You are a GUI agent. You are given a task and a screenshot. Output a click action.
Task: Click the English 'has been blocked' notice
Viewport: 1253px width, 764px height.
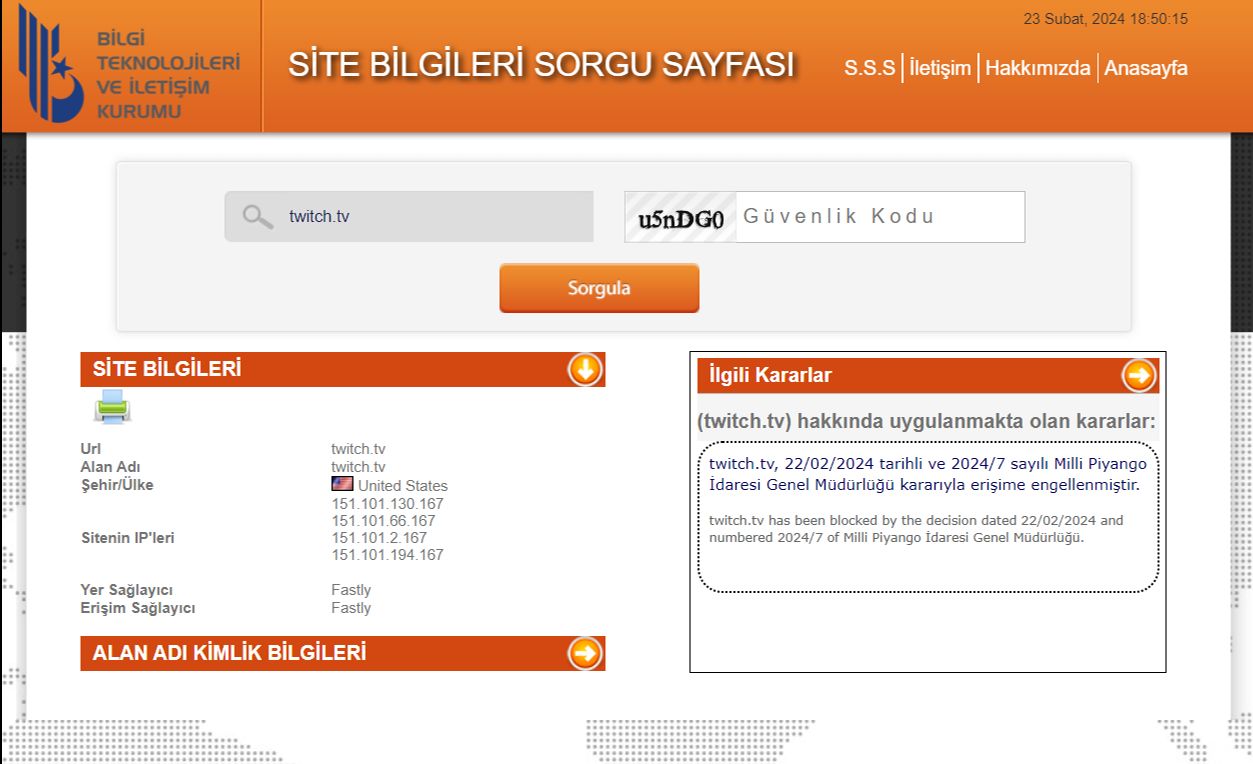[915, 529]
